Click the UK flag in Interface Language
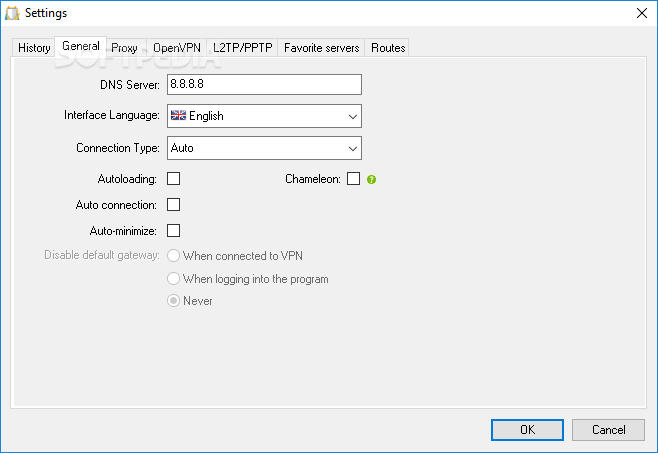The height and width of the screenshot is (453, 658). point(178,115)
